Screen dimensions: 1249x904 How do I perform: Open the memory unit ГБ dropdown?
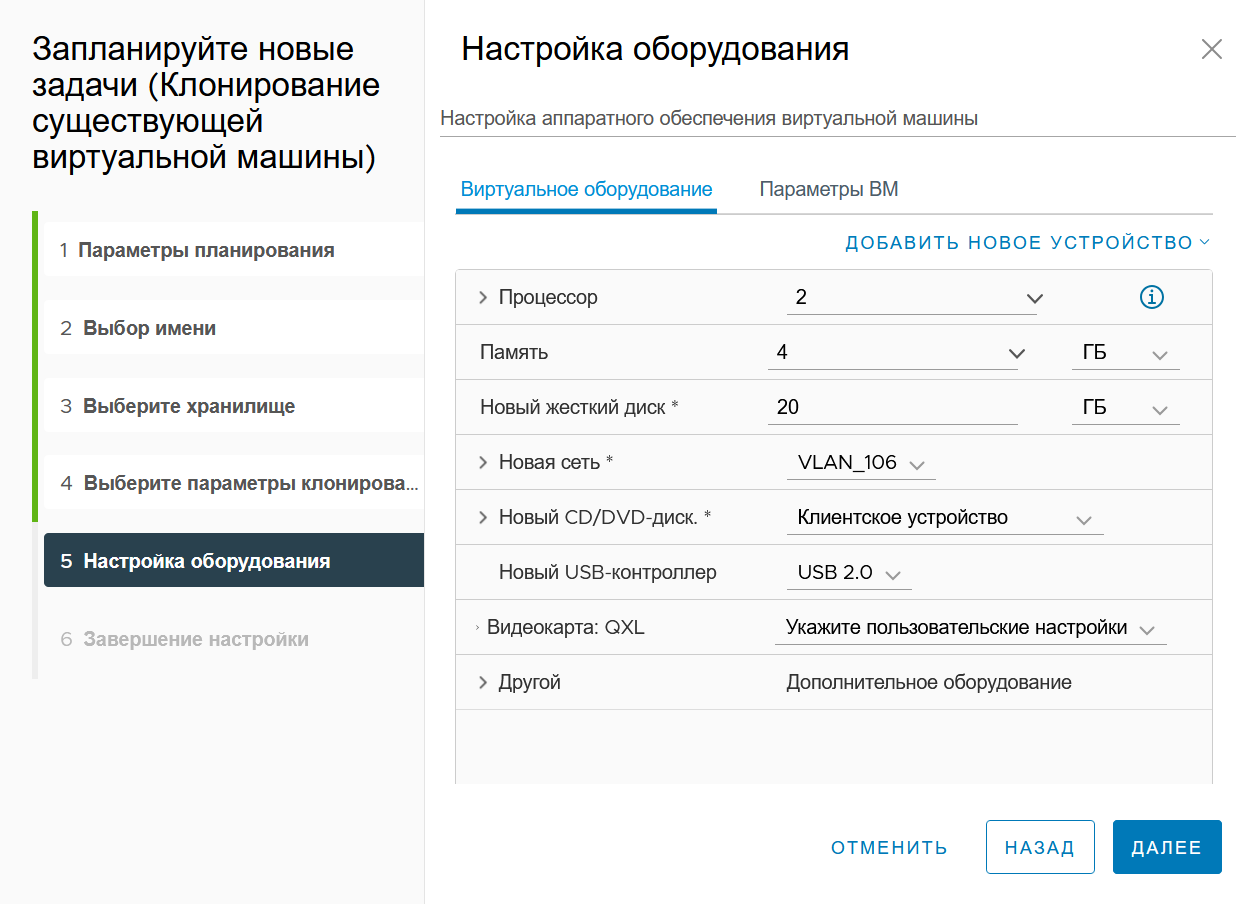[x=1125, y=353]
